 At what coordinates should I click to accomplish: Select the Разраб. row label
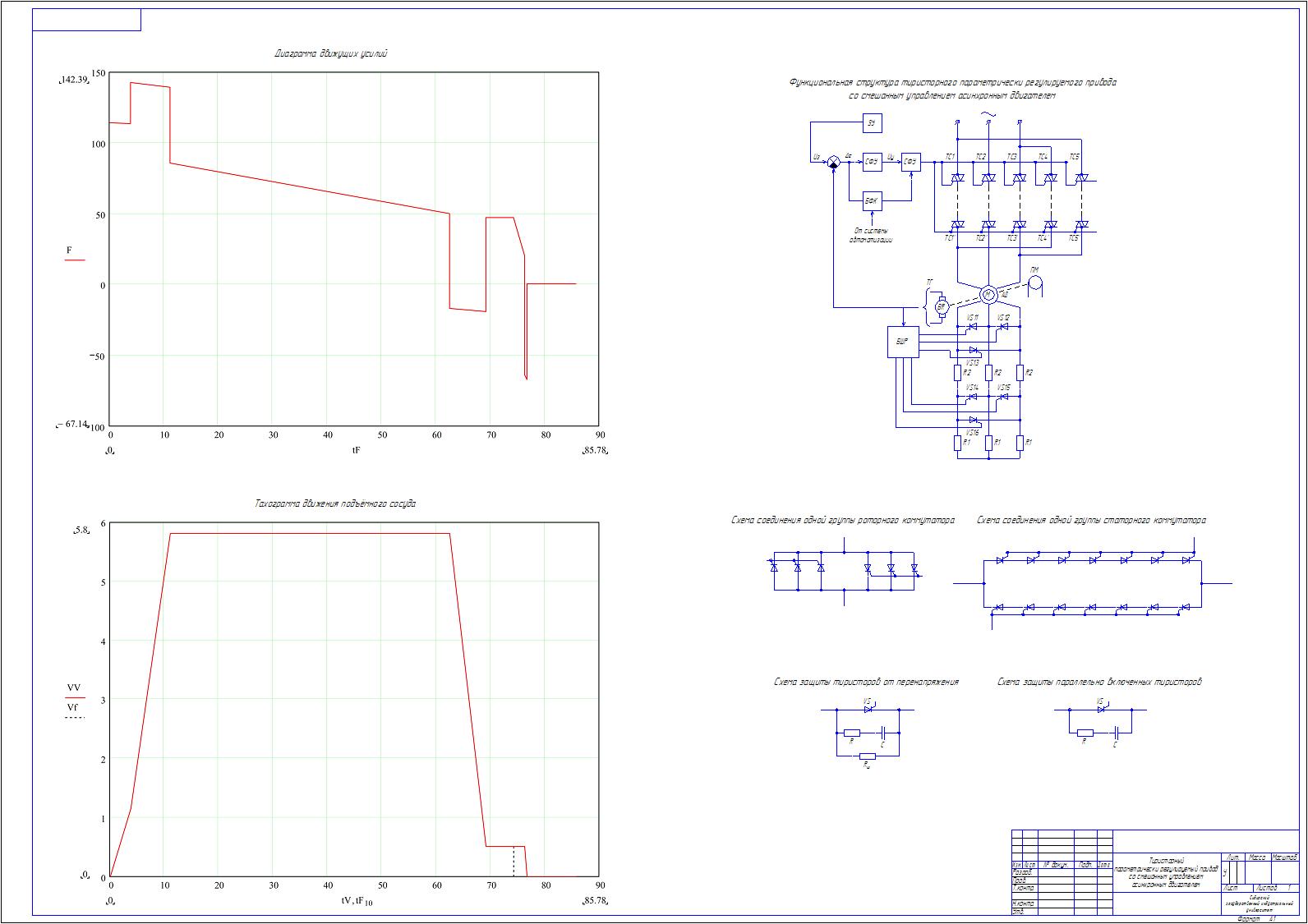coord(1022,872)
